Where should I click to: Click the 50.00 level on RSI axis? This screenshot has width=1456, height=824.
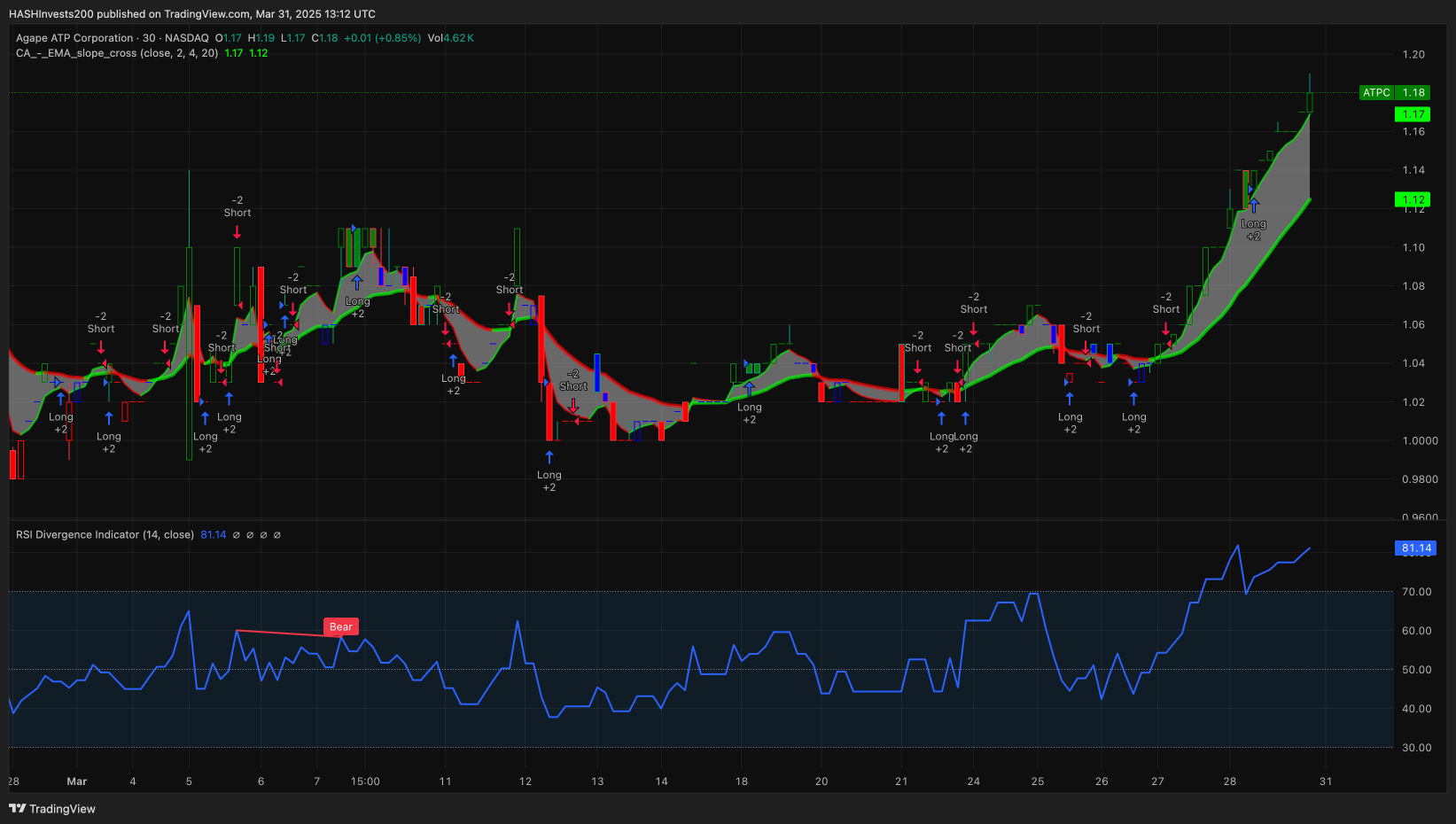pyautogui.click(x=1416, y=670)
